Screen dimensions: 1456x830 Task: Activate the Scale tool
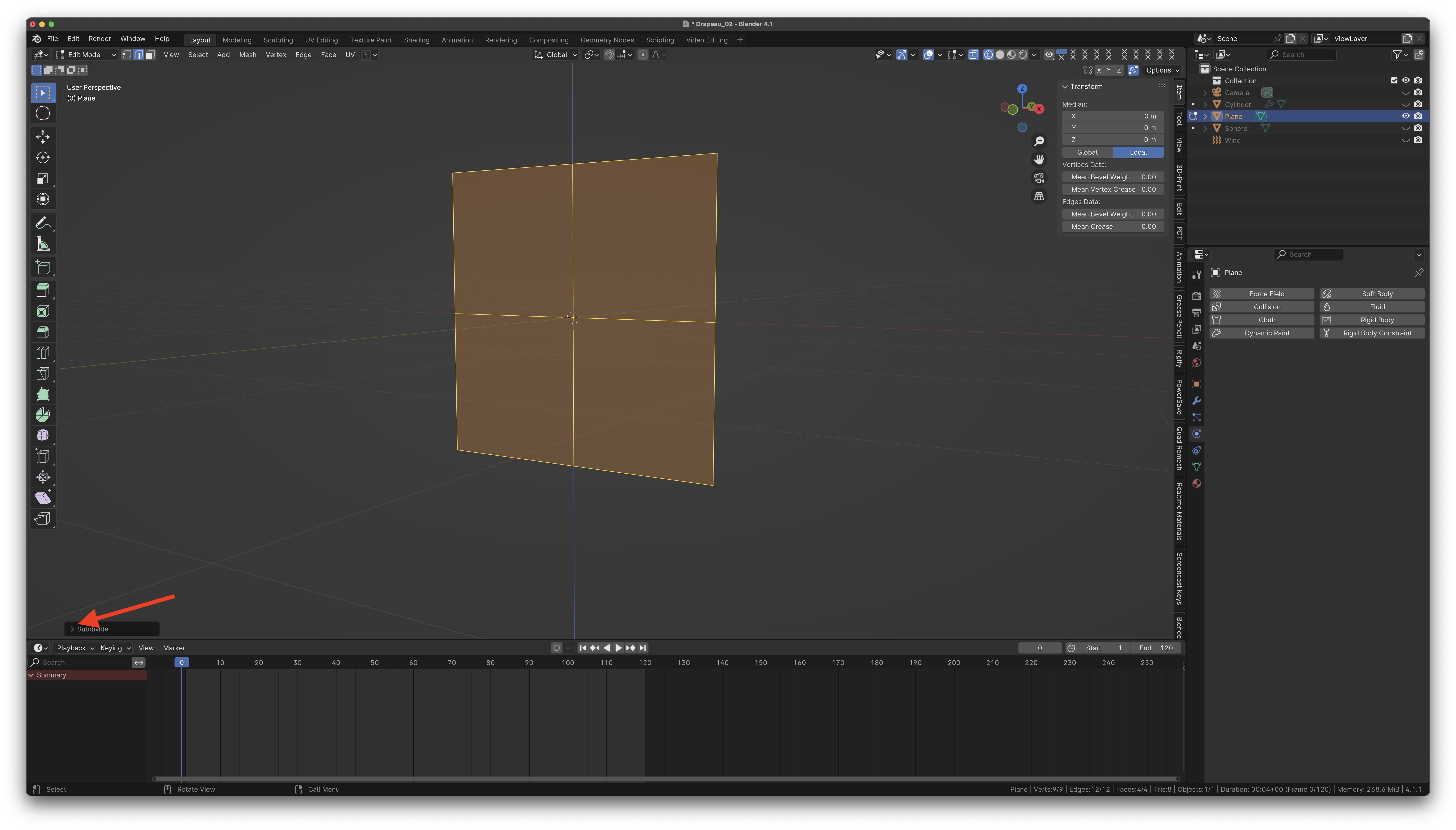tap(43, 178)
